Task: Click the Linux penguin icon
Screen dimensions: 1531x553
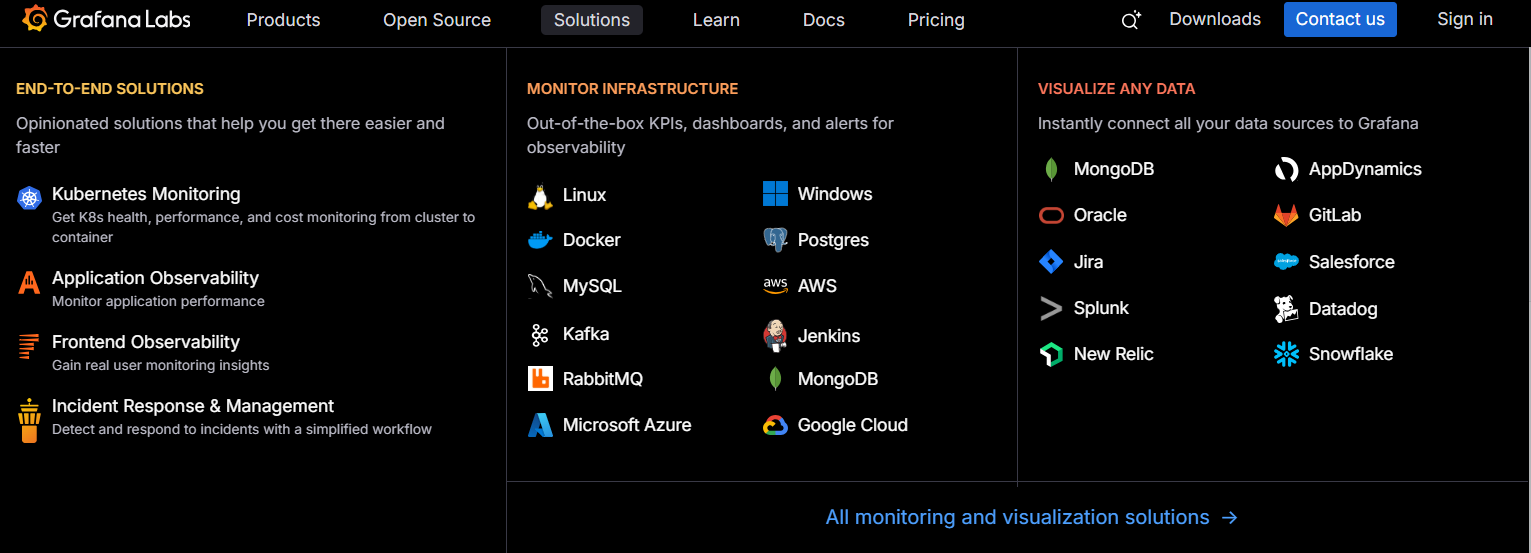Action: (x=540, y=196)
